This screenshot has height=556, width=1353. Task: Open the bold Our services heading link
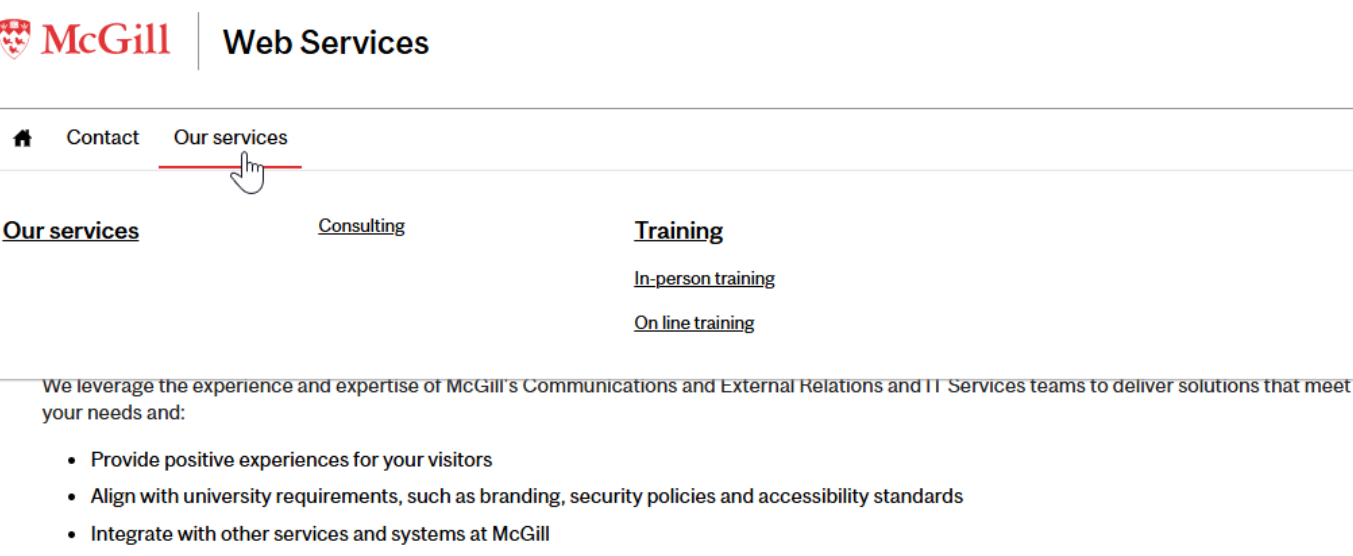click(x=71, y=231)
